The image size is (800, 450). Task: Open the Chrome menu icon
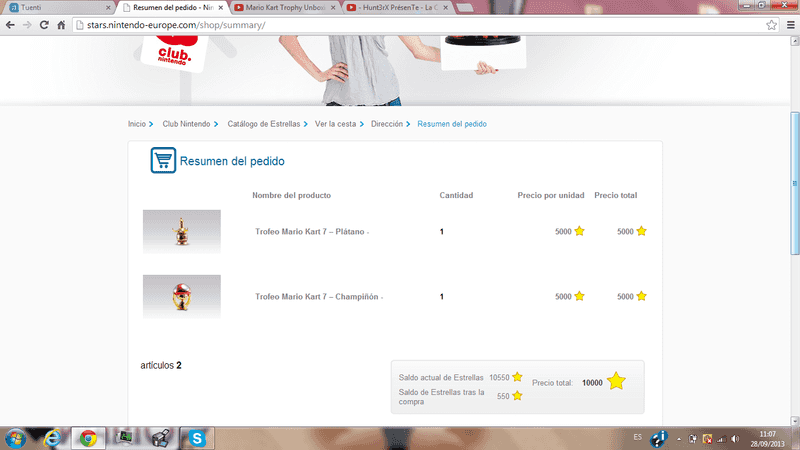point(791,25)
